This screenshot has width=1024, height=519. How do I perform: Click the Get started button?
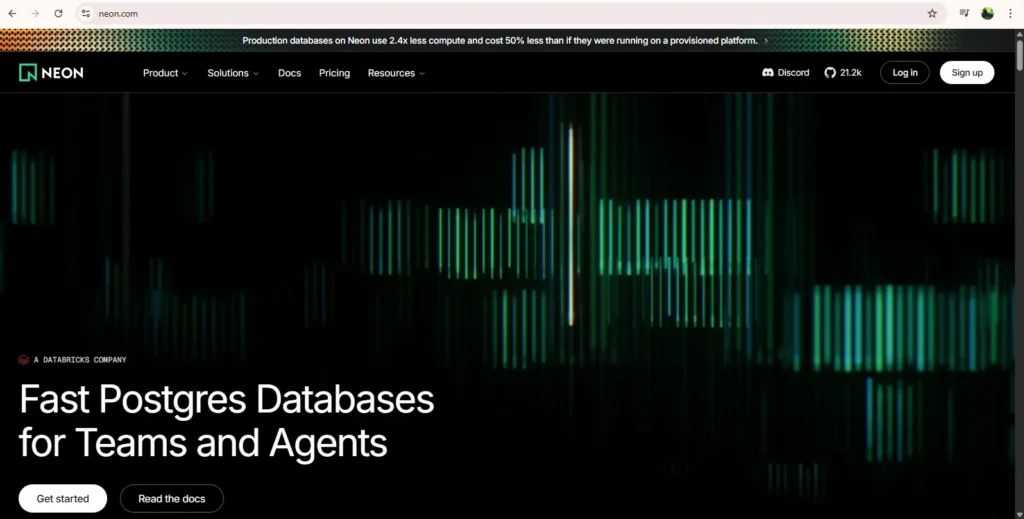coord(62,498)
